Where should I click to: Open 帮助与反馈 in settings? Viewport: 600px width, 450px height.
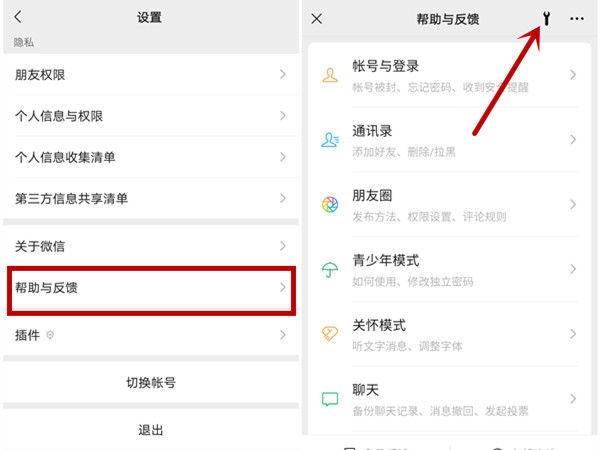[x=150, y=288]
